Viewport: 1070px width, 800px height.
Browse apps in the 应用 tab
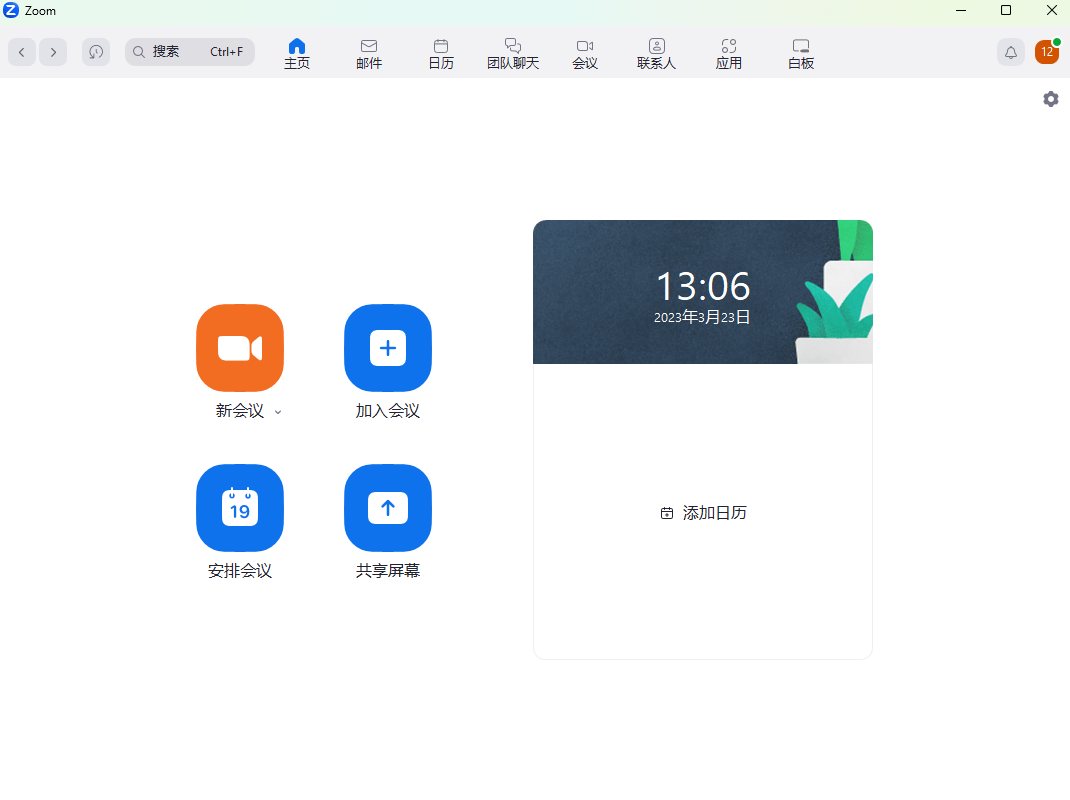(x=728, y=52)
